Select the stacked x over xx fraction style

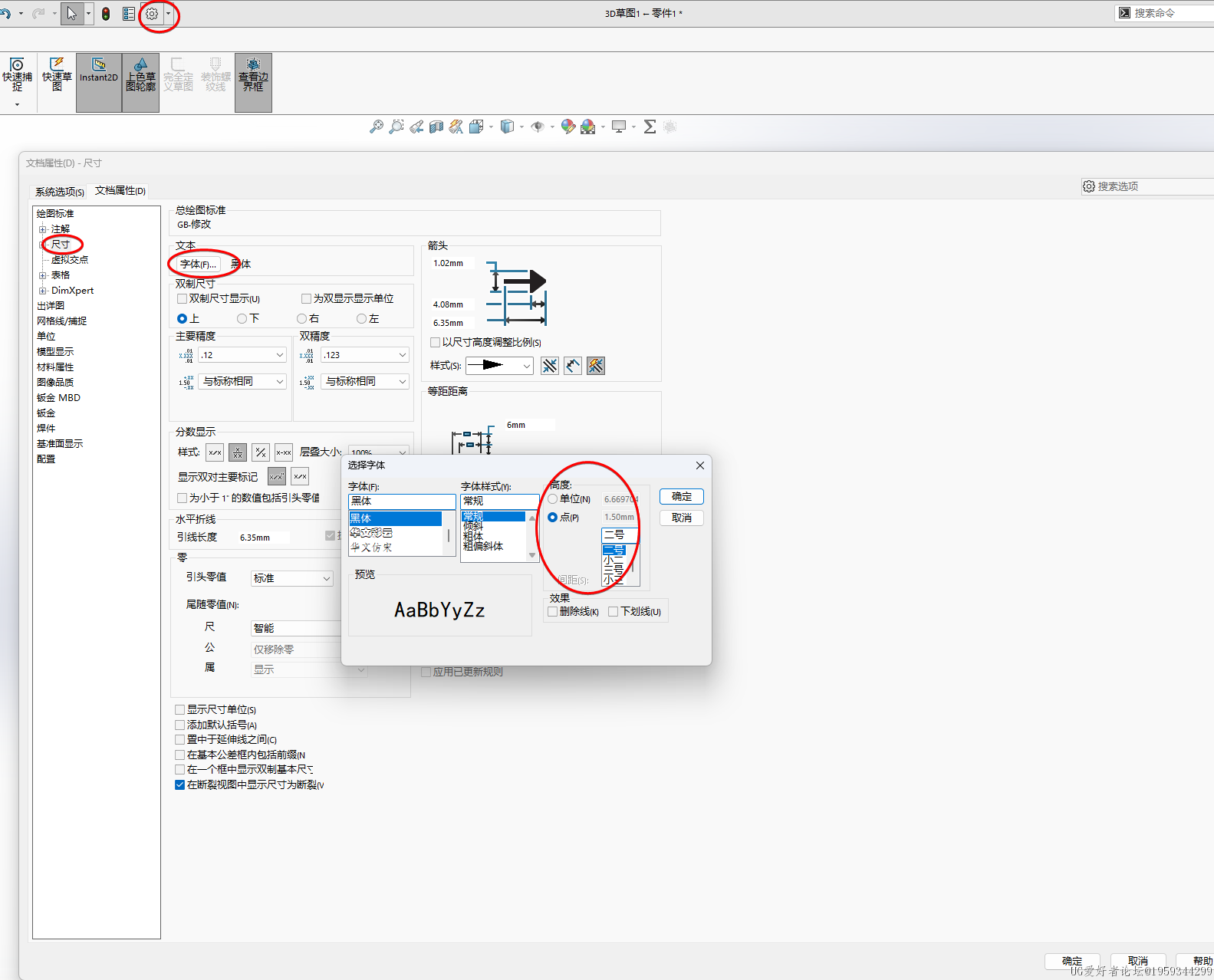(x=238, y=452)
